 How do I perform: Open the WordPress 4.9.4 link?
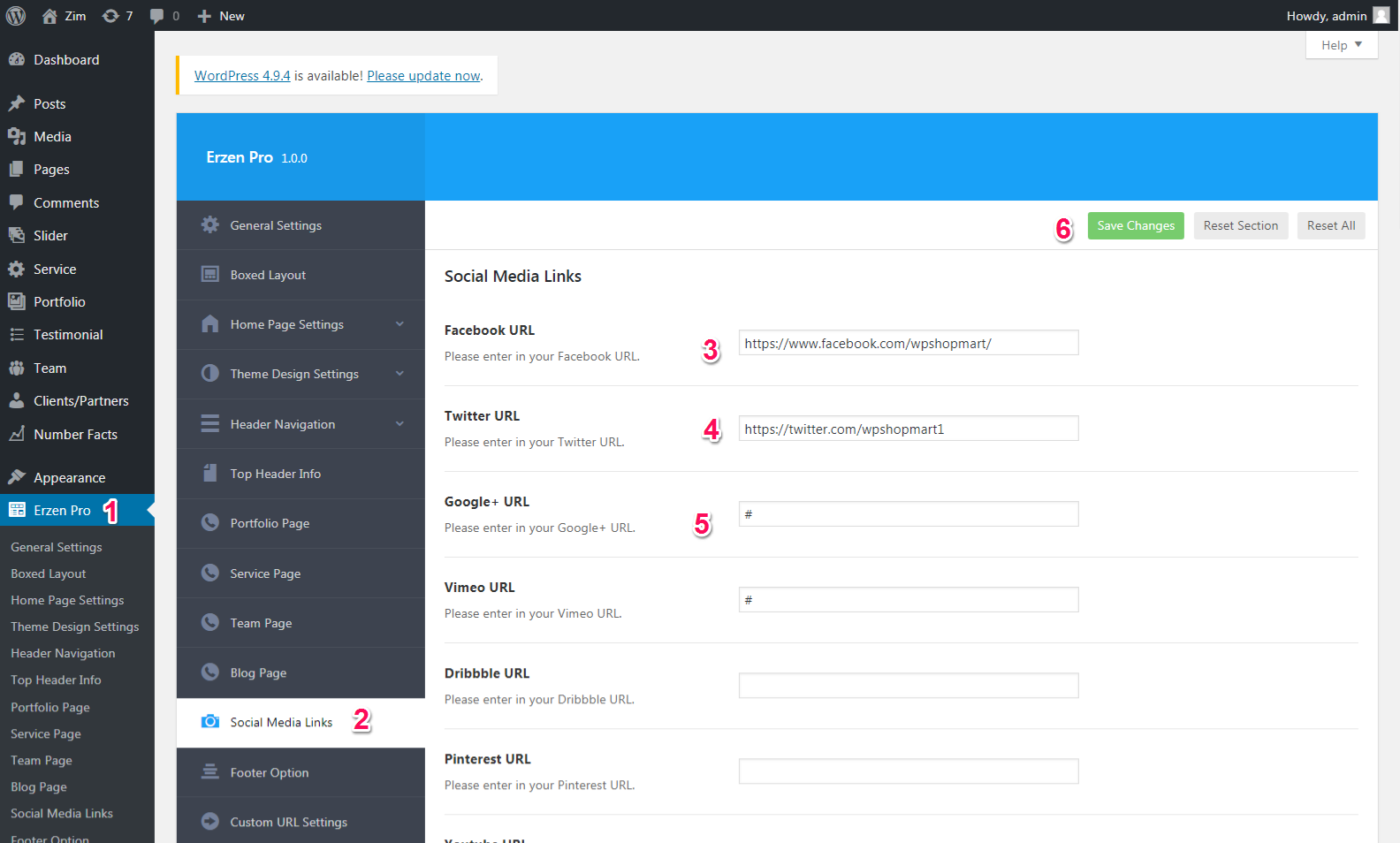[242, 76]
